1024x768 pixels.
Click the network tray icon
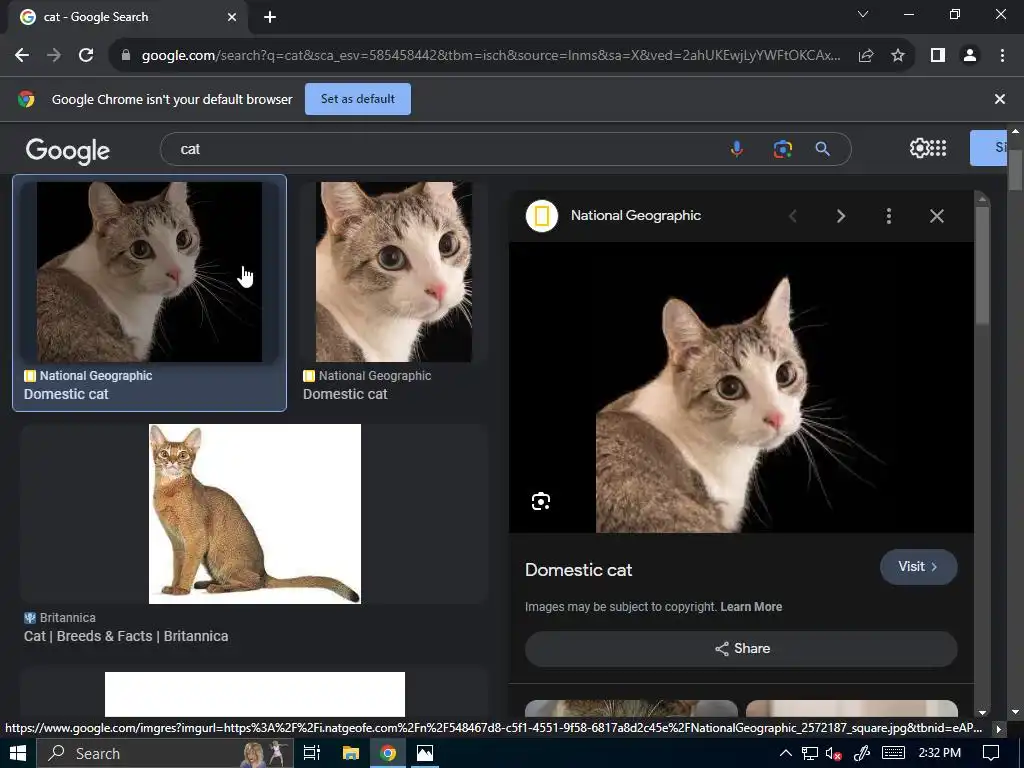pos(810,753)
